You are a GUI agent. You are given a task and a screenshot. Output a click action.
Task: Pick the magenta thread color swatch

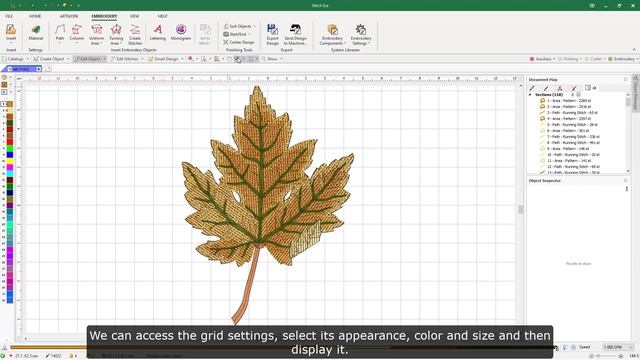pyautogui.click(x=9, y=167)
